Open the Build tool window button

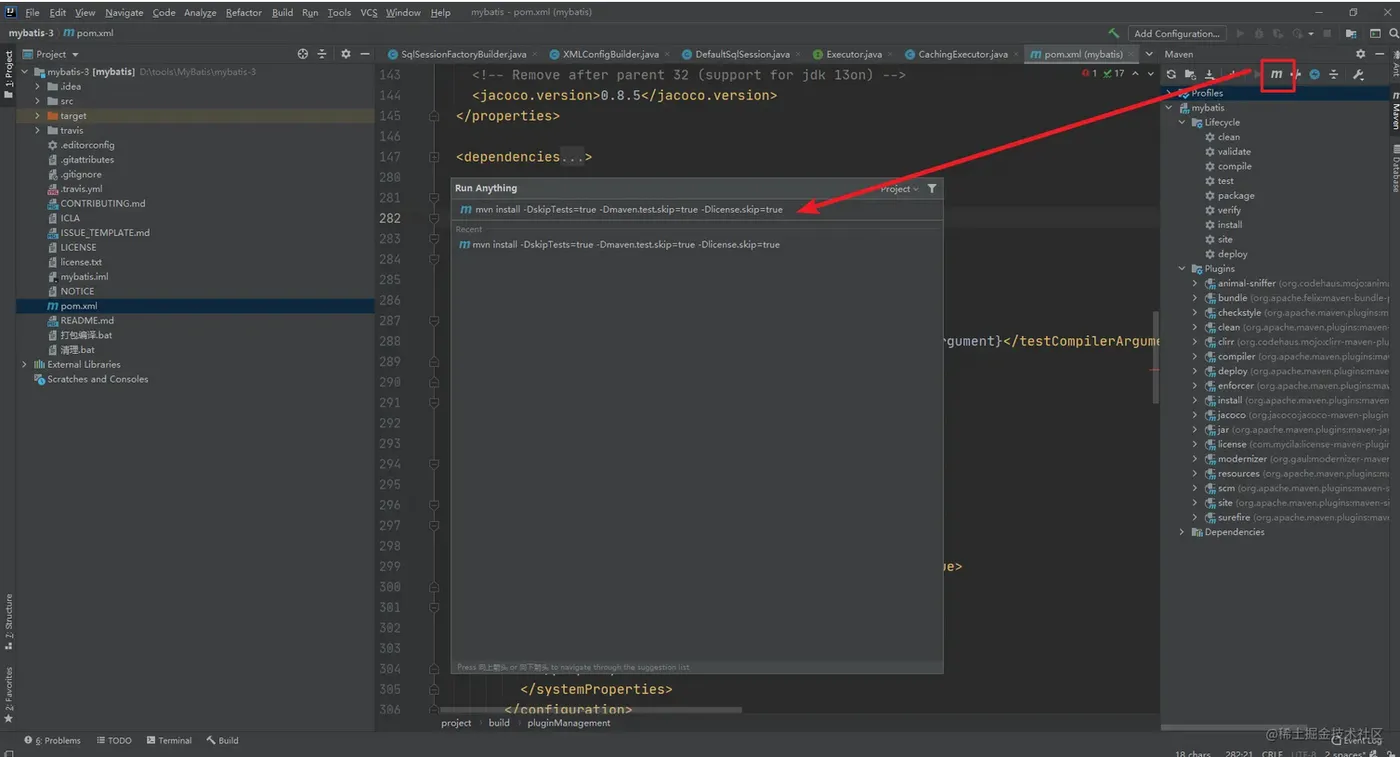(x=222, y=741)
